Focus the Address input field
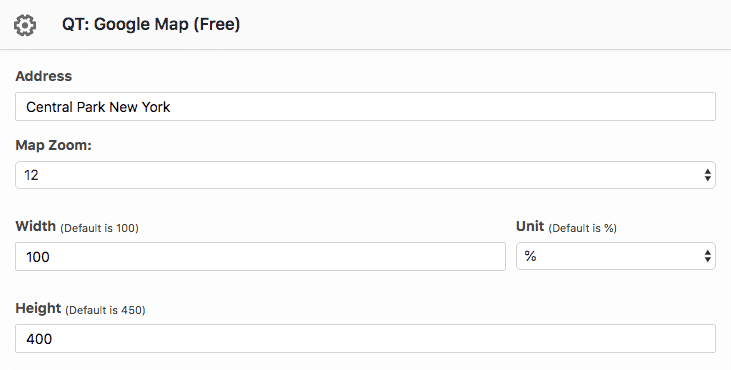This screenshot has width=731, height=370. 366,107
